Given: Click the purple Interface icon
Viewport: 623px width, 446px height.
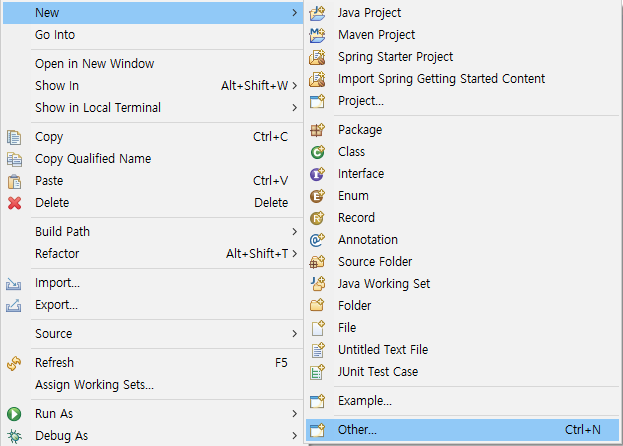Looking at the screenshot, I should click(x=317, y=174).
